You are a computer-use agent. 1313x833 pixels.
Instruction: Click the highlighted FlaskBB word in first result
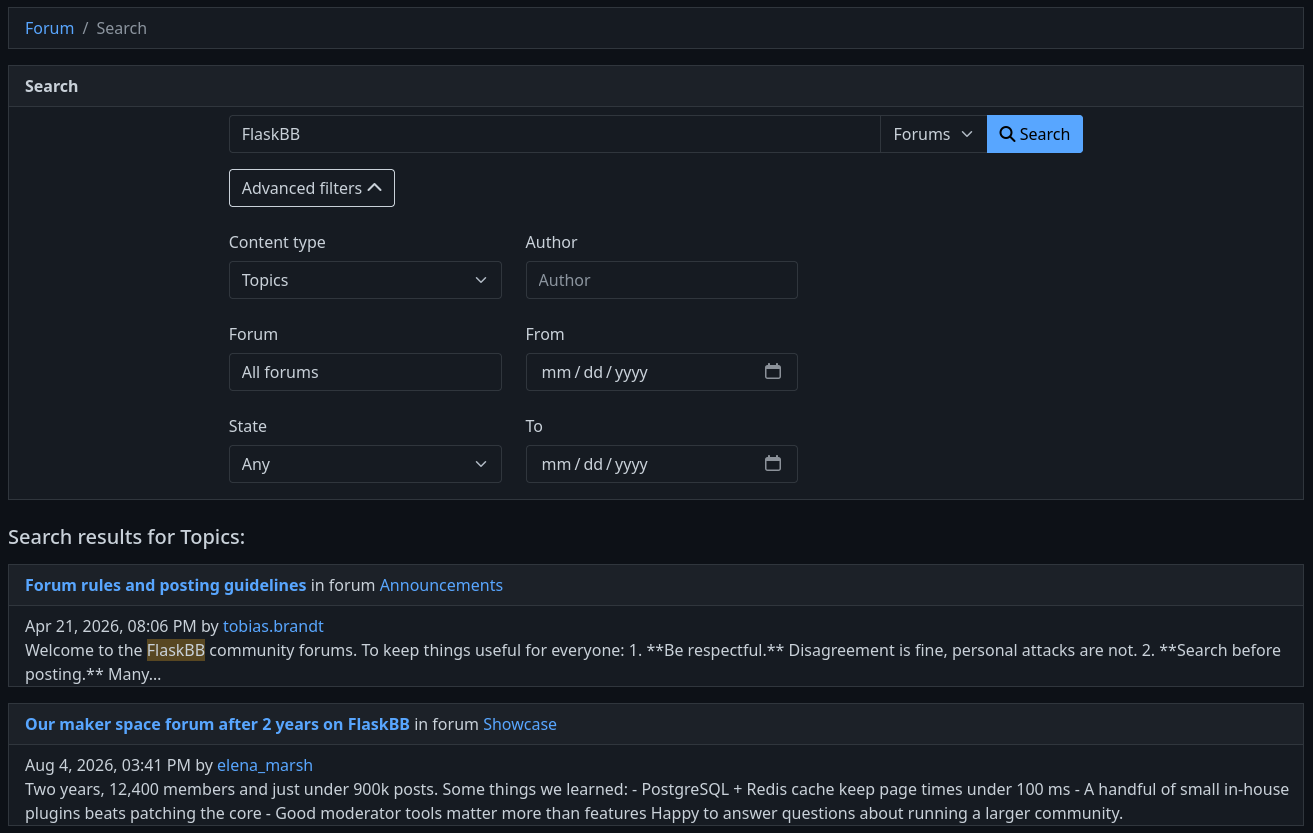pyautogui.click(x=176, y=650)
